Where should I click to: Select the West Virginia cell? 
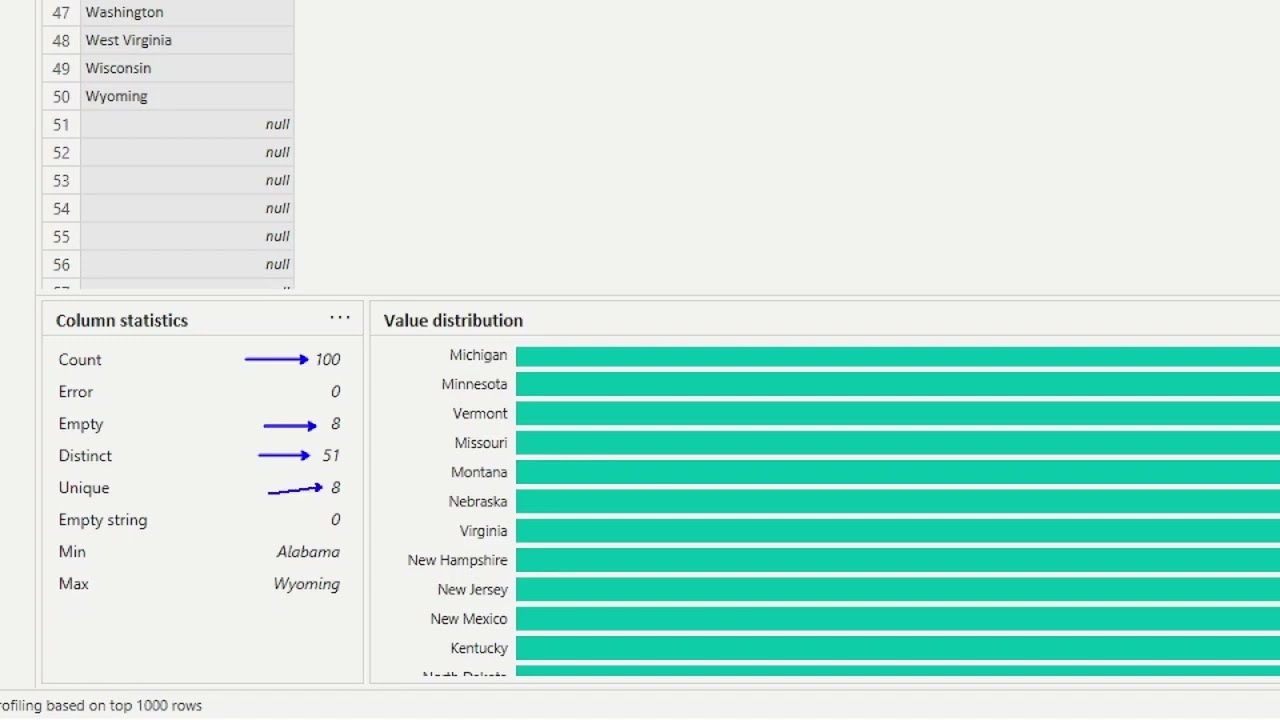pos(188,40)
